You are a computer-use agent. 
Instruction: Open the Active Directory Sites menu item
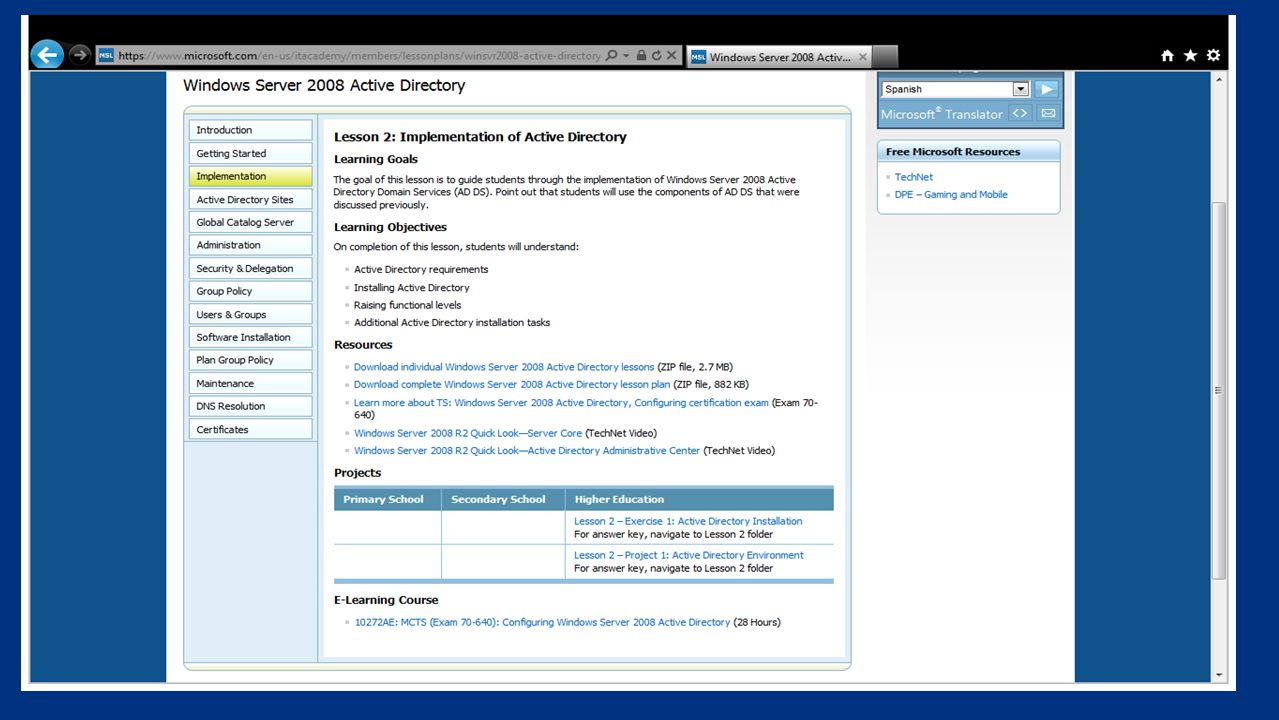coord(250,199)
